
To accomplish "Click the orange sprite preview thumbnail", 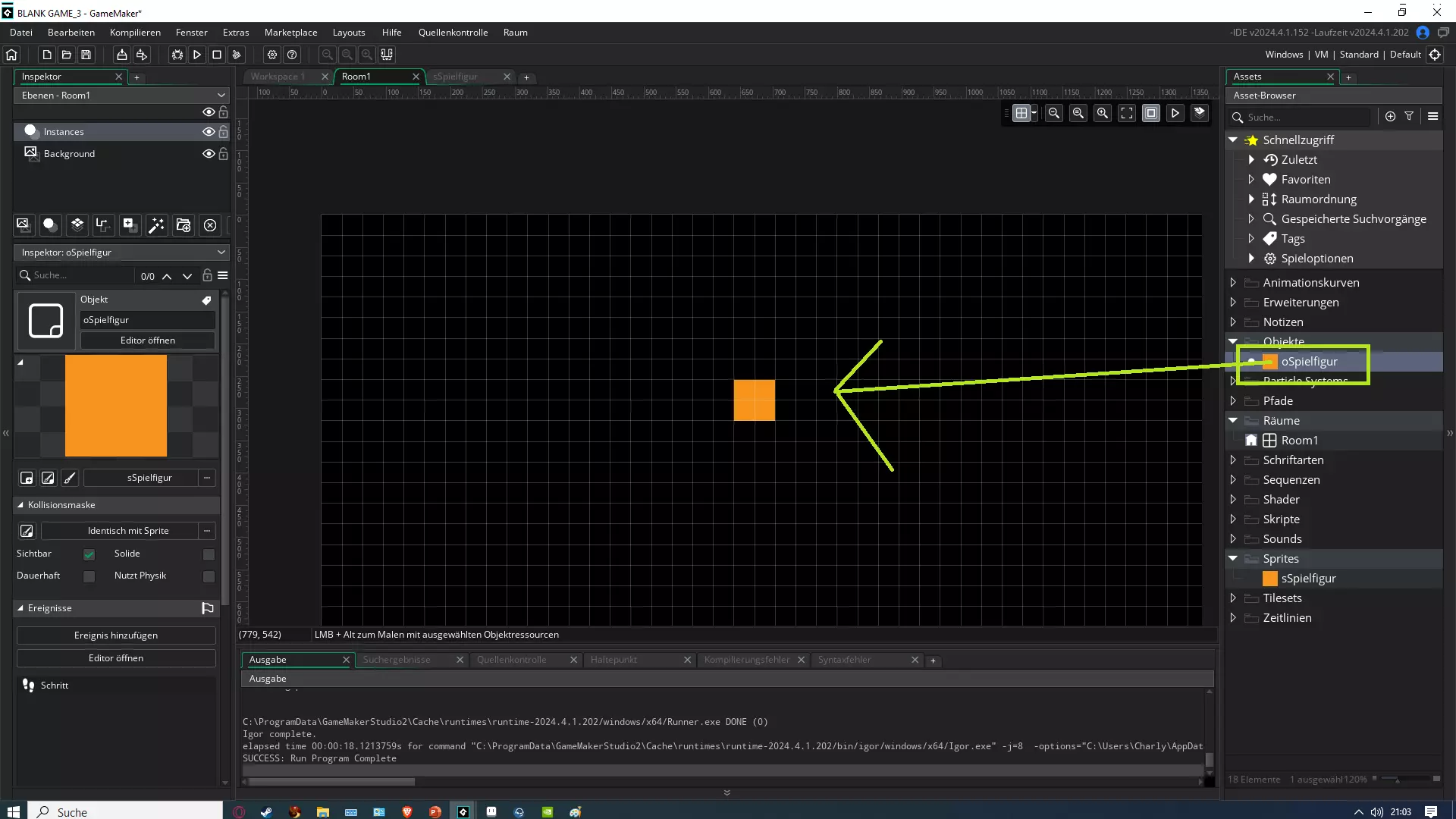I will tap(115, 406).
